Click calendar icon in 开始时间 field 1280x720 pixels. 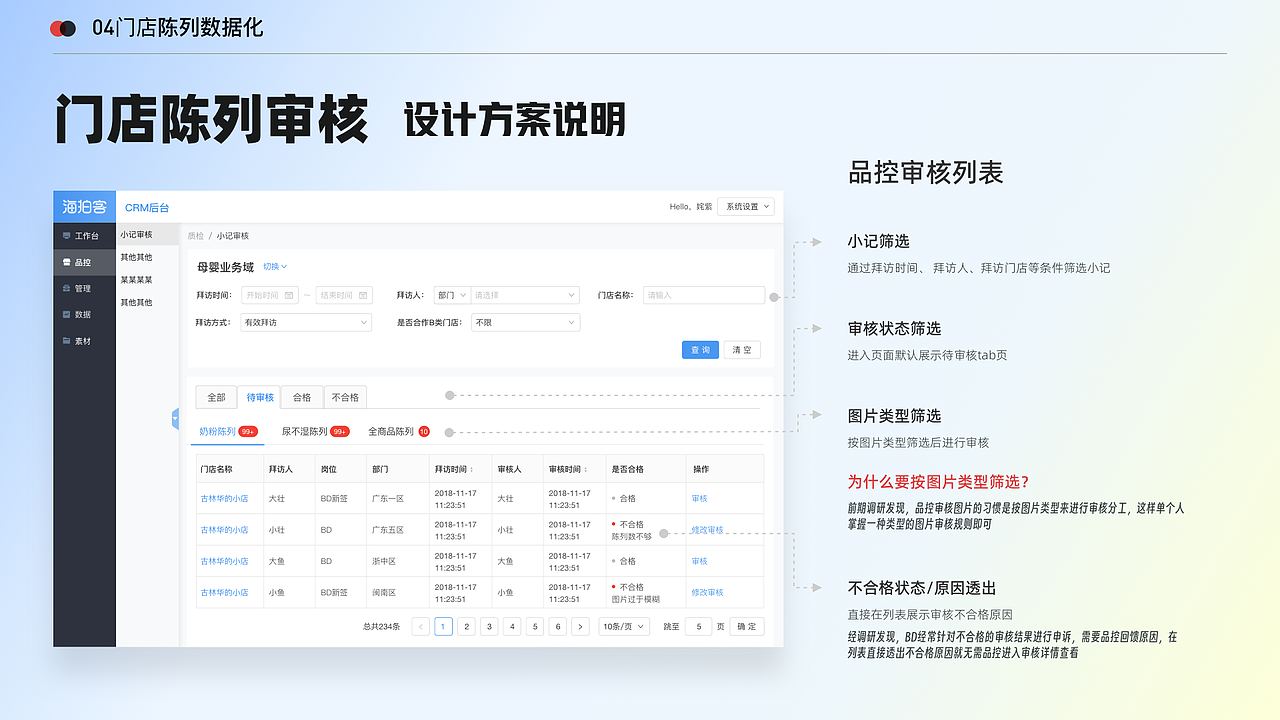coord(289,295)
